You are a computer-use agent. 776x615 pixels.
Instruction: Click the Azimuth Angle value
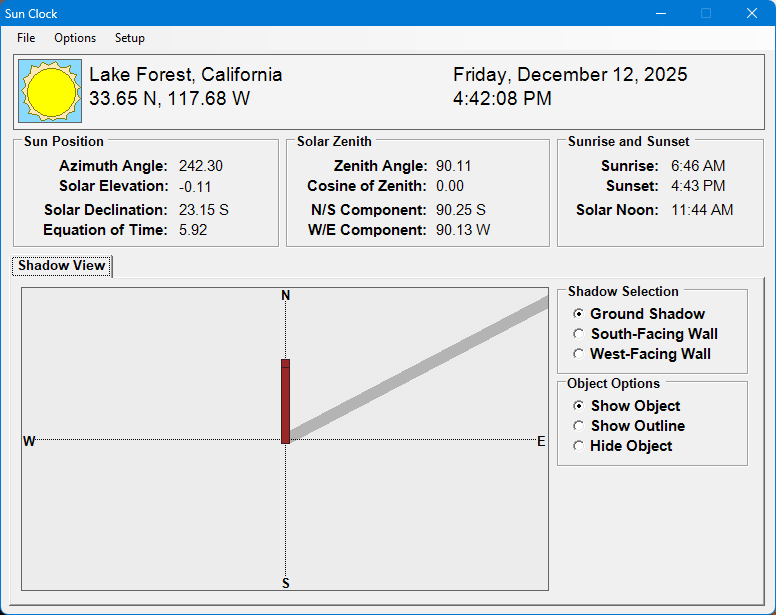point(201,166)
